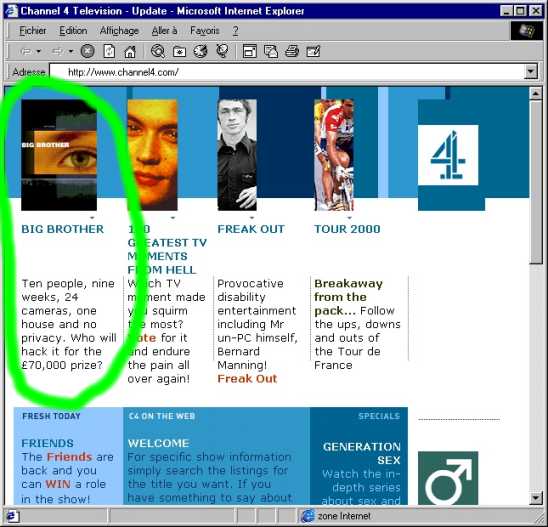Open the Mail toolbar icon

point(271,51)
